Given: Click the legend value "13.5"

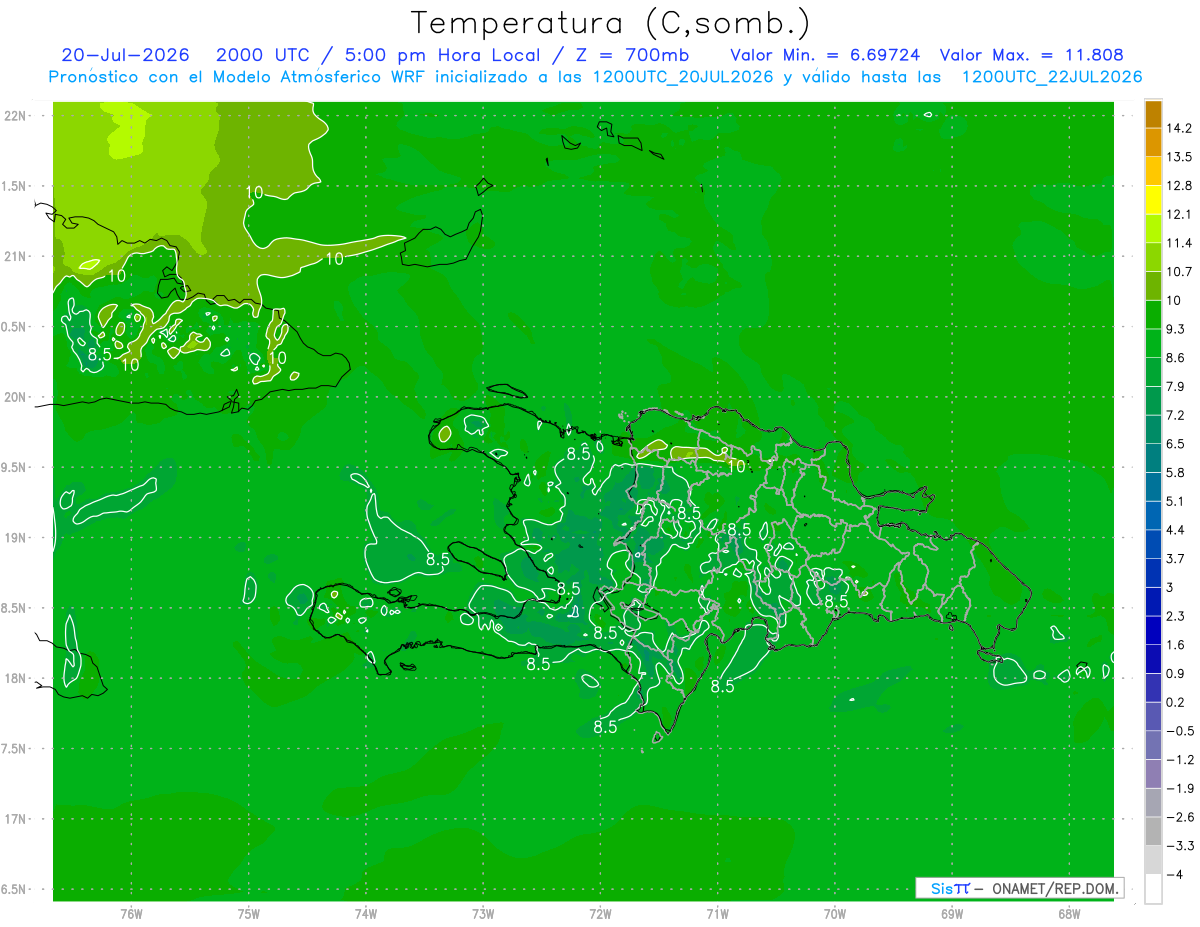Looking at the screenshot, I should click(x=1179, y=157).
